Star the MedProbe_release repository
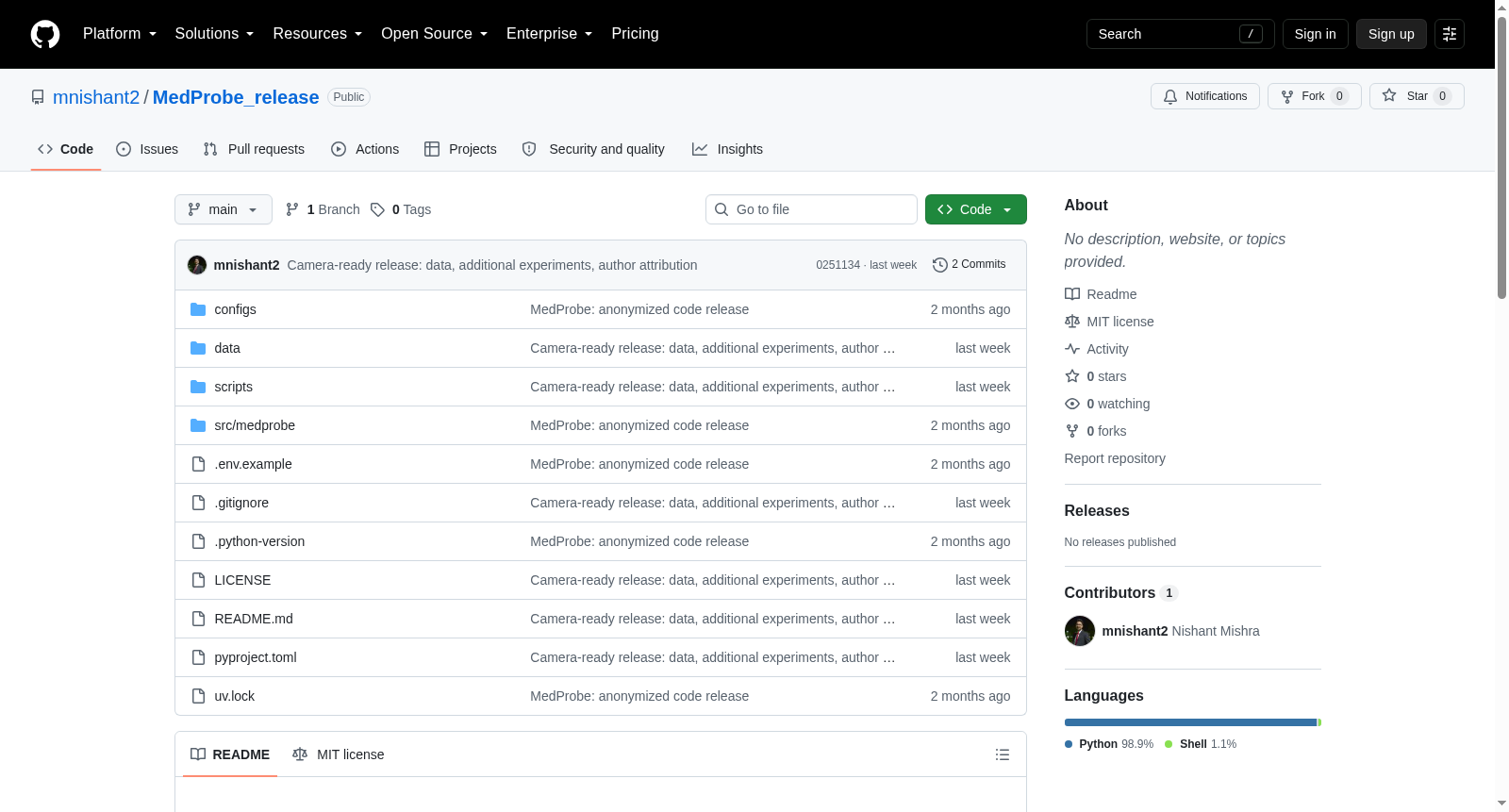The width and height of the screenshot is (1509, 812). click(1417, 96)
